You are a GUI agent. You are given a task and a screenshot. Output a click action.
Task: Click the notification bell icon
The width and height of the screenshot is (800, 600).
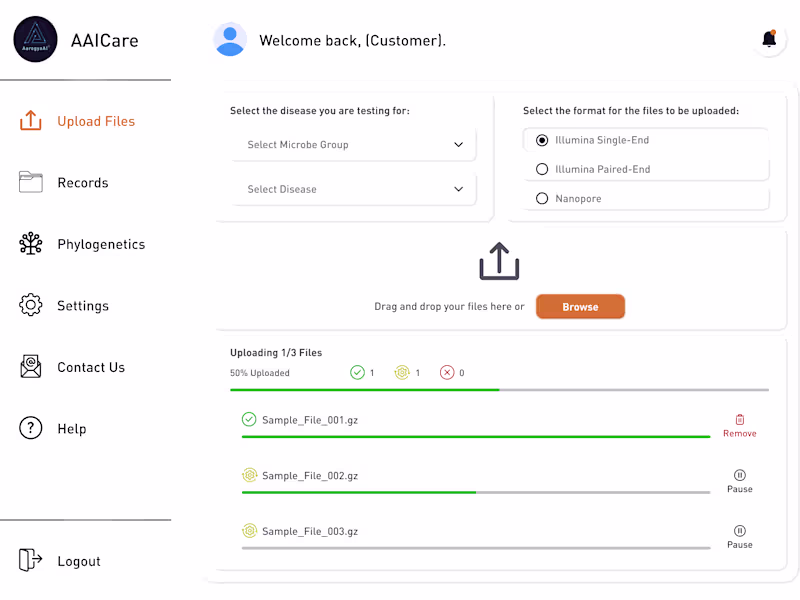pos(769,39)
